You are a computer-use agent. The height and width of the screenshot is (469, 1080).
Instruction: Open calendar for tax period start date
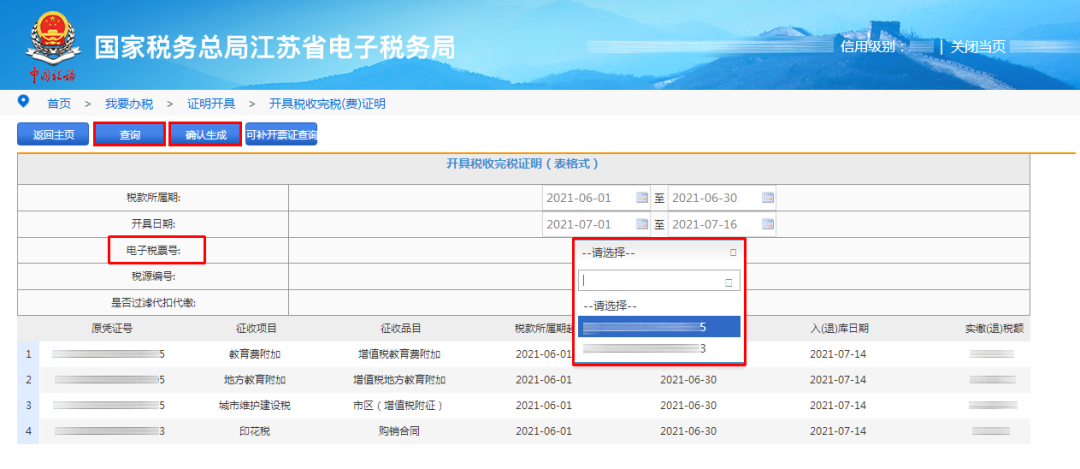pyautogui.click(x=642, y=198)
